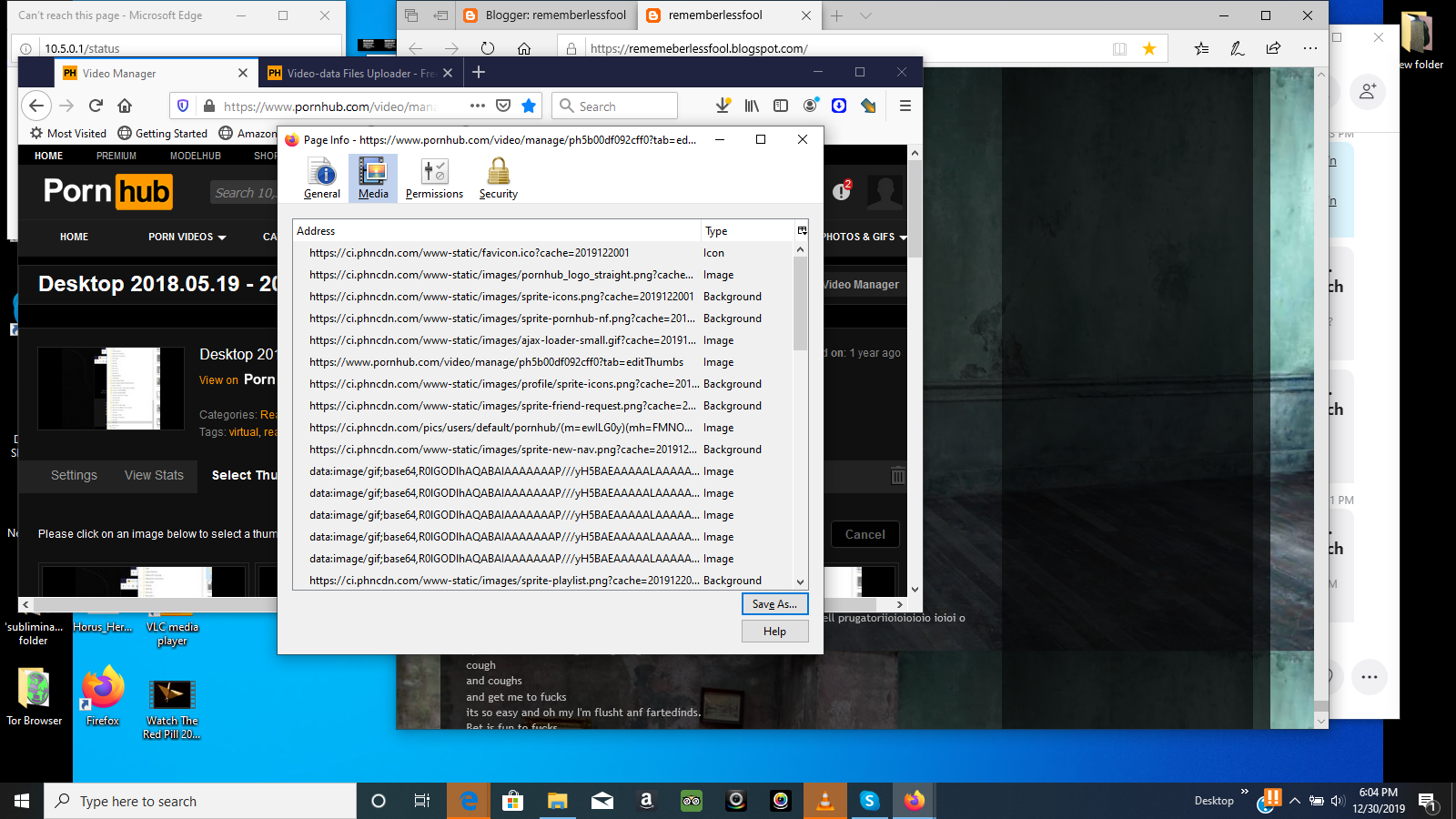Screen dimensions: 1456x819
Task: Select the sprite-friend-request.png row
Action: click(543, 406)
